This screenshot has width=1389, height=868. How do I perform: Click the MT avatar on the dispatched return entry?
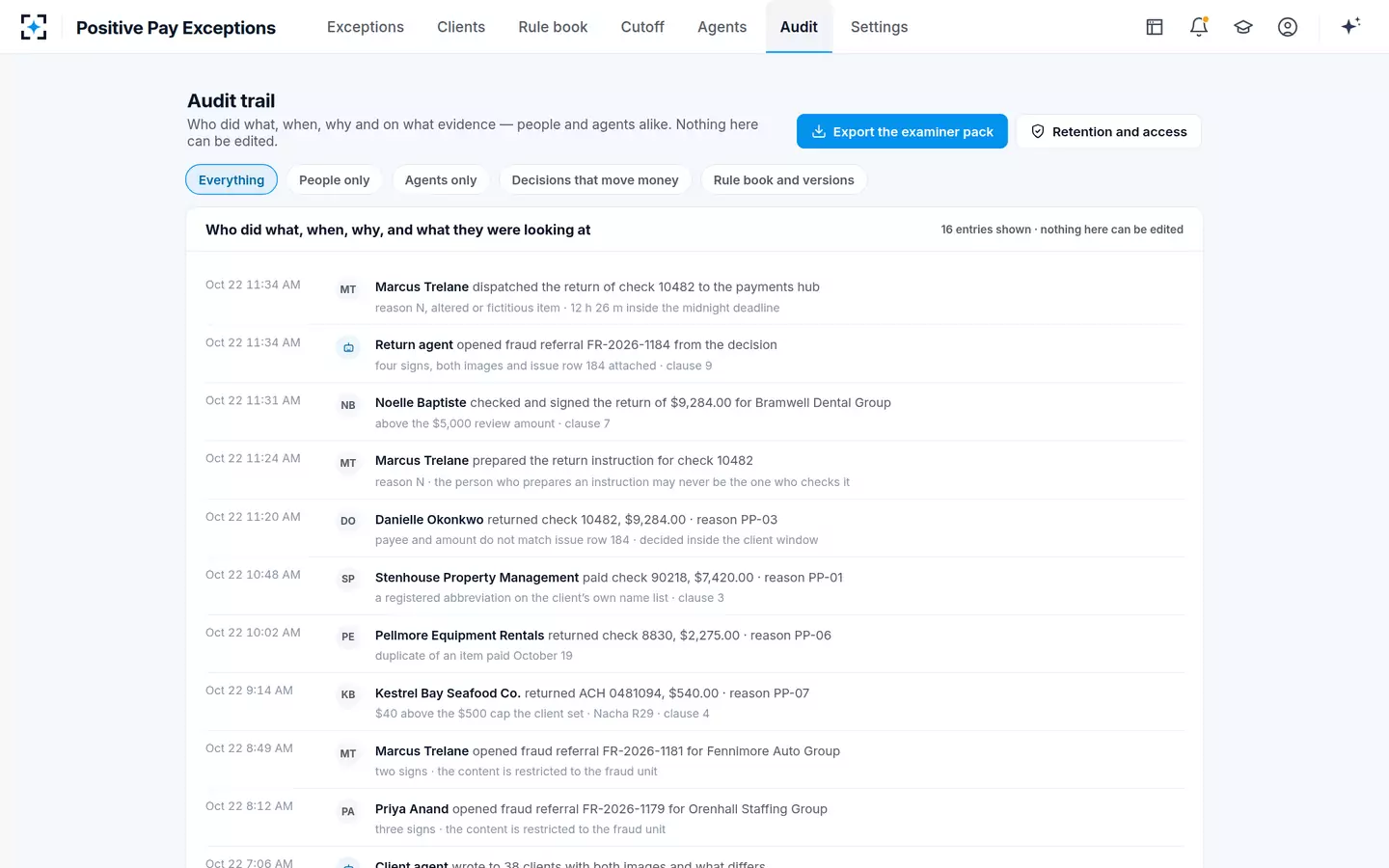348,289
